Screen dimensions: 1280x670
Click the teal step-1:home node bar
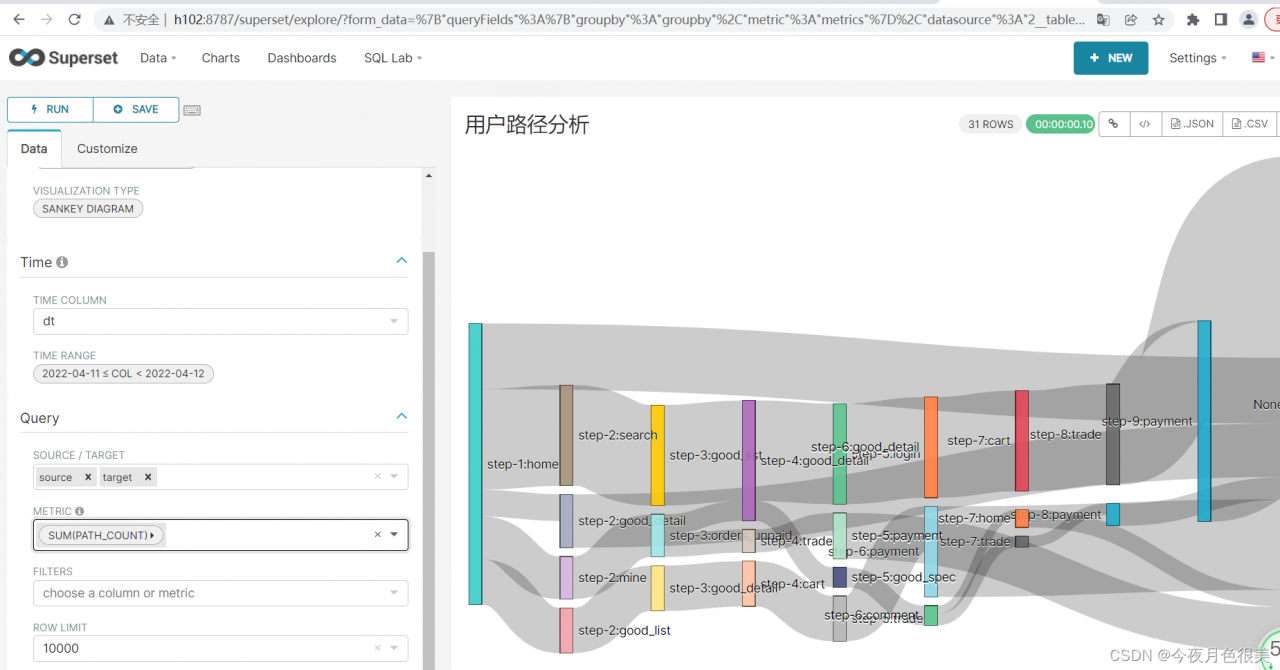pos(475,464)
